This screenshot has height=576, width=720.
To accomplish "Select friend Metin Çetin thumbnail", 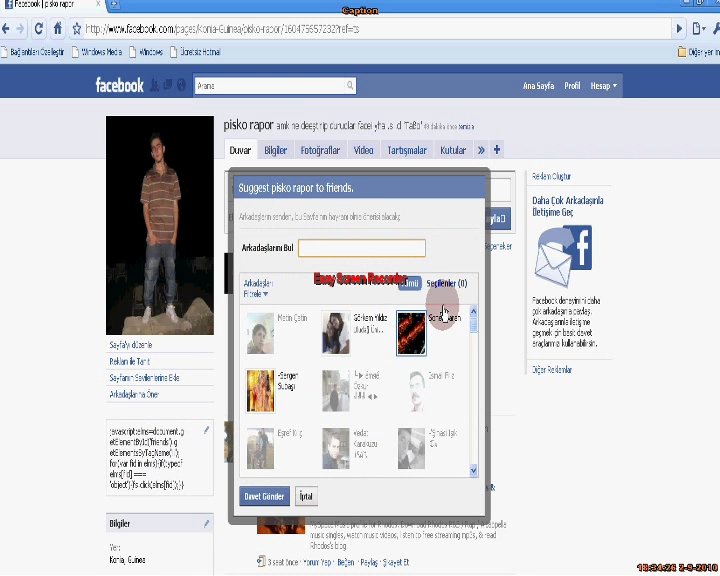I will click(260, 333).
